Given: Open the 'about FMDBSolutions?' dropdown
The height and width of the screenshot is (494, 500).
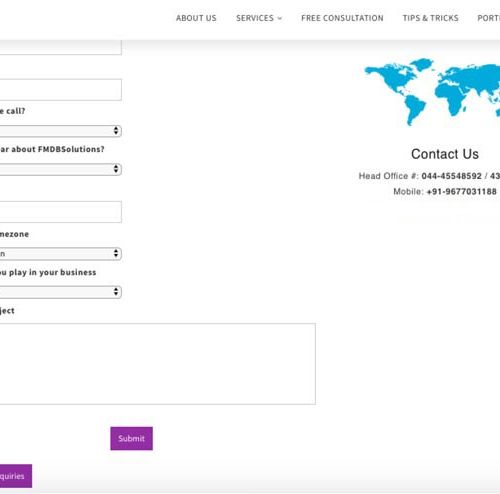Looking at the screenshot, I should click(x=60, y=169).
